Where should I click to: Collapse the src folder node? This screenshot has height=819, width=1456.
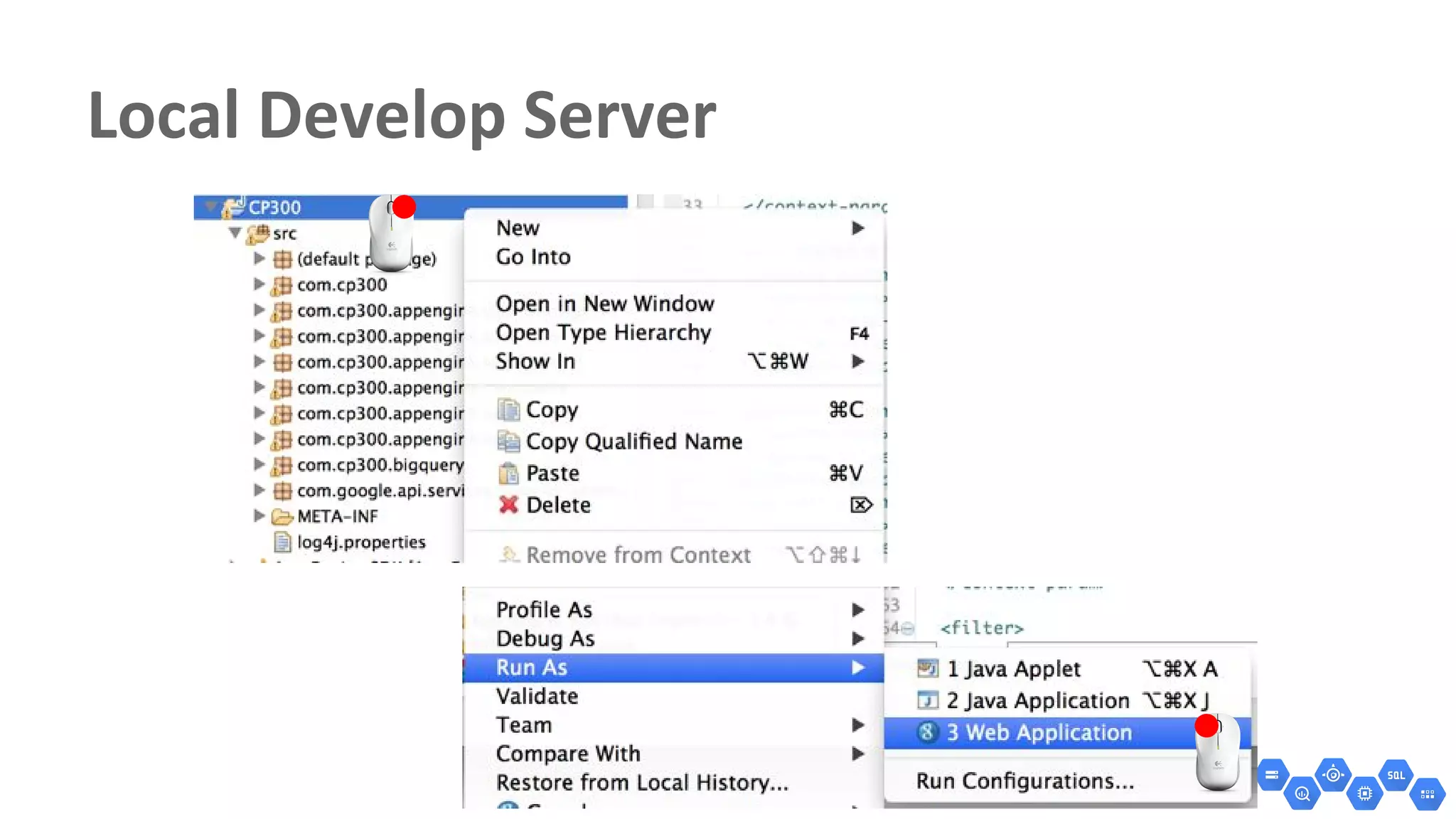point(235,232)
